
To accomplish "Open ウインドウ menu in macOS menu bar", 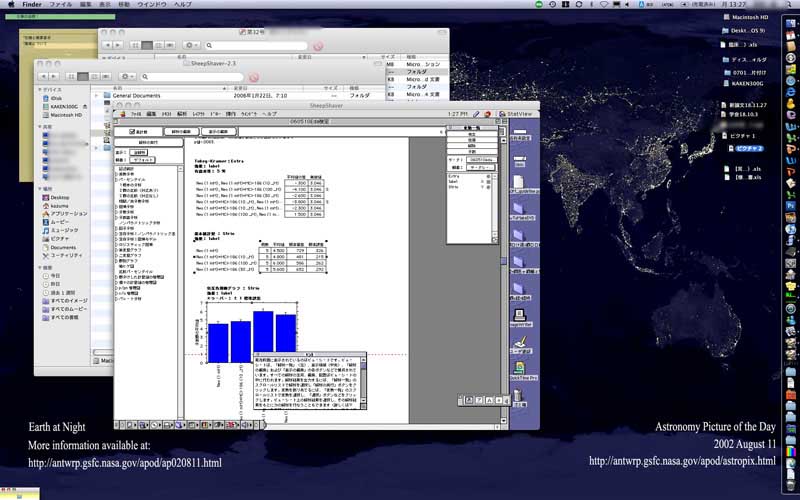I will point(152,4).
